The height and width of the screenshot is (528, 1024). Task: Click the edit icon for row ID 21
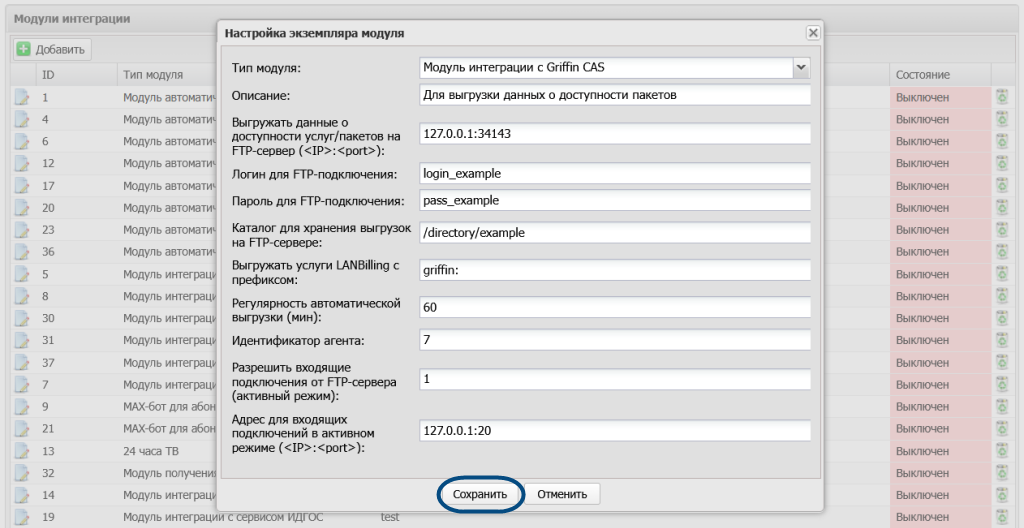(22, 429)
